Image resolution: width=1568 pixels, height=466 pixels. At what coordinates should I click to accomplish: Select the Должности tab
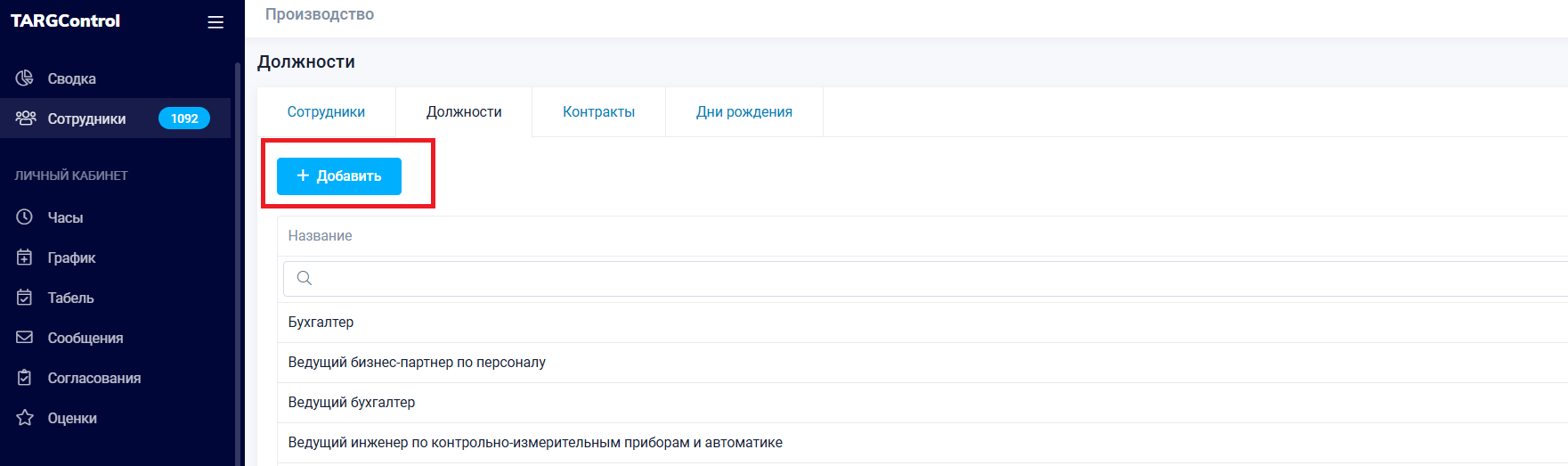pos(464,112)
